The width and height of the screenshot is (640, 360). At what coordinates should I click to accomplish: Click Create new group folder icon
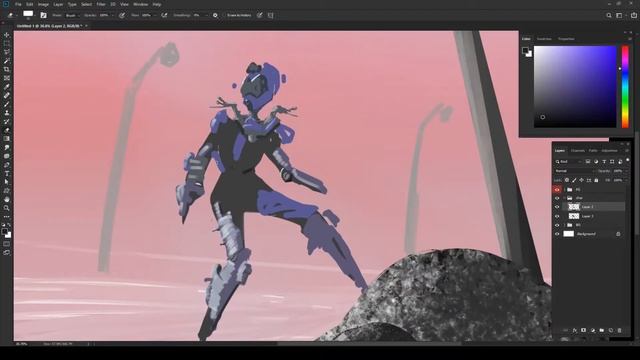tap(601, 330)
